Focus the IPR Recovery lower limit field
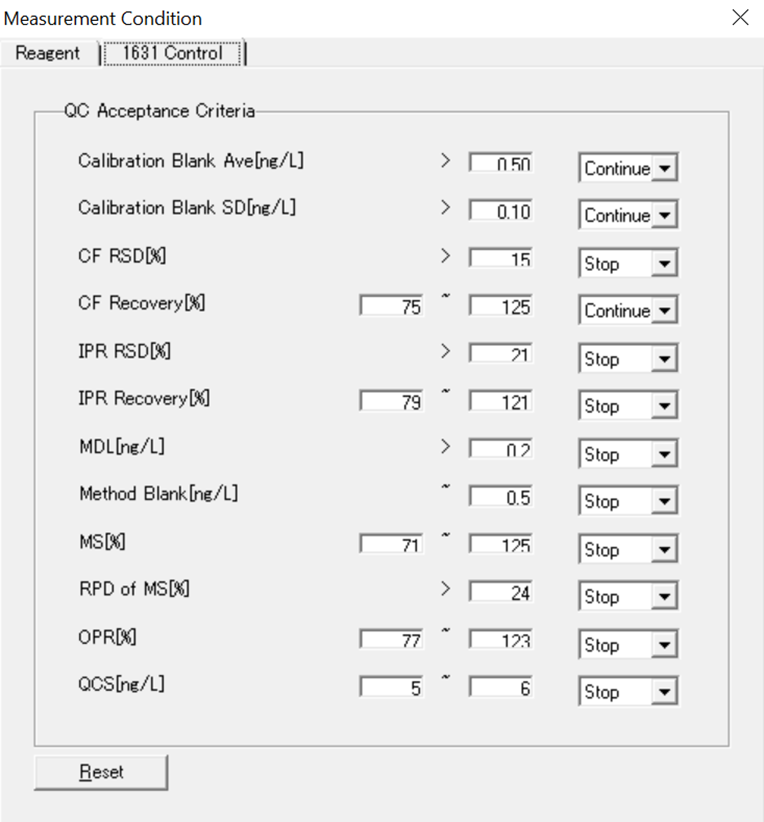This screenshot has width=764, height=822. [x=392, y=402]
